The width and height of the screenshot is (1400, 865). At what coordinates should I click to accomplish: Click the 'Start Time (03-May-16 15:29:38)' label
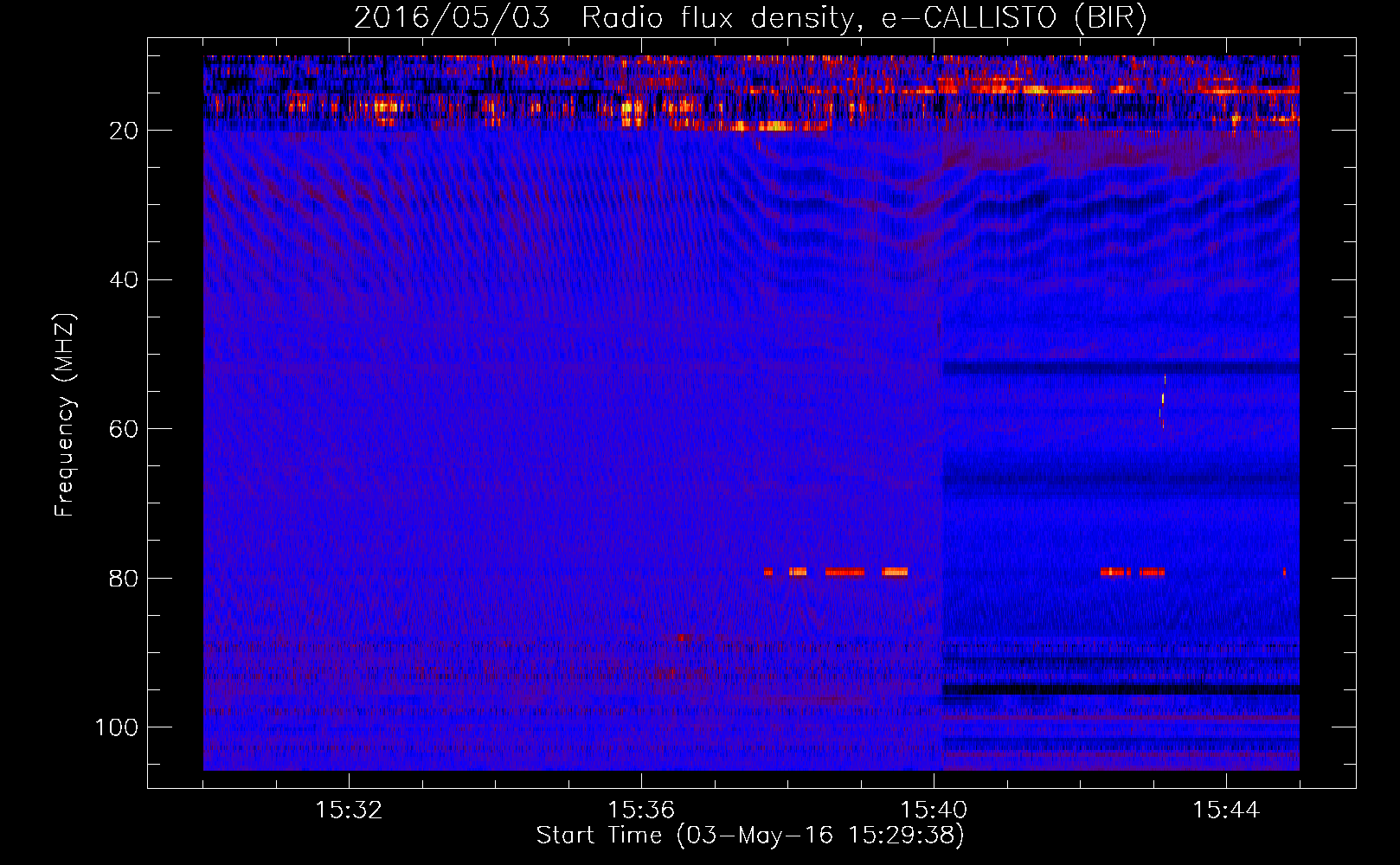[x=750, y=836]
